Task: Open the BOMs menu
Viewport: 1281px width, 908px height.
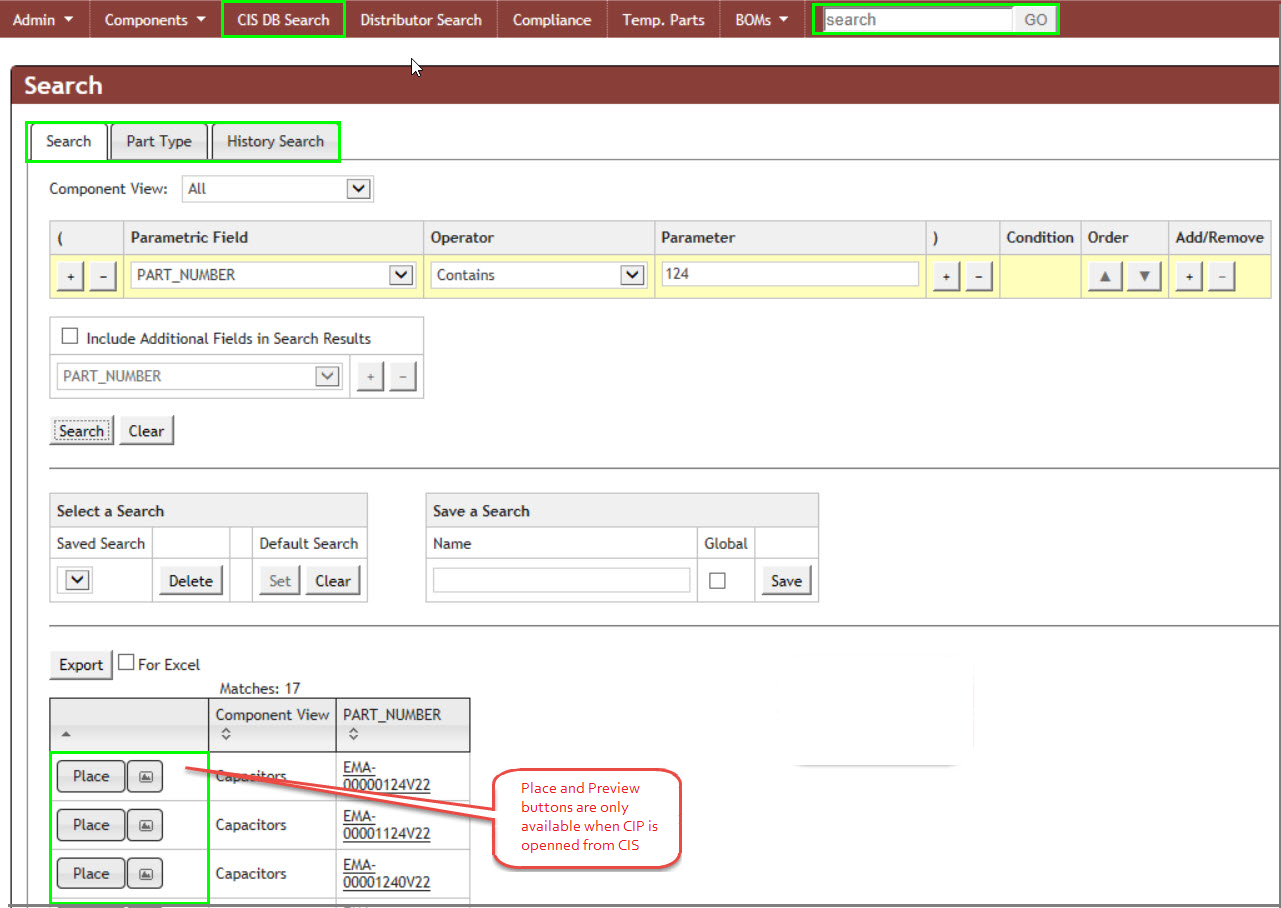Action: coord(759,19)
